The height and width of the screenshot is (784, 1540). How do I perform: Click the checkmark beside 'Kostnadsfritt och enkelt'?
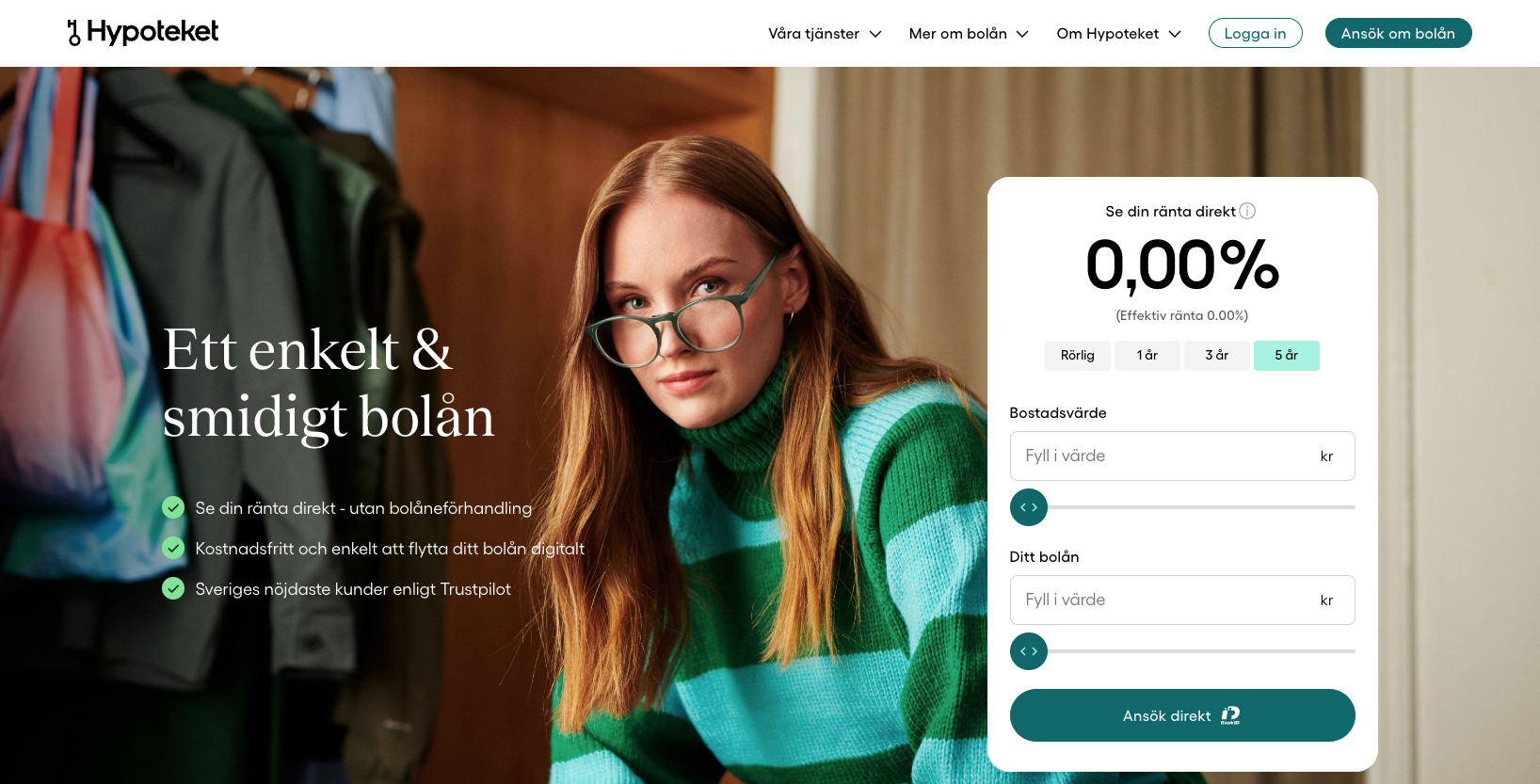(x=173, y=548)
